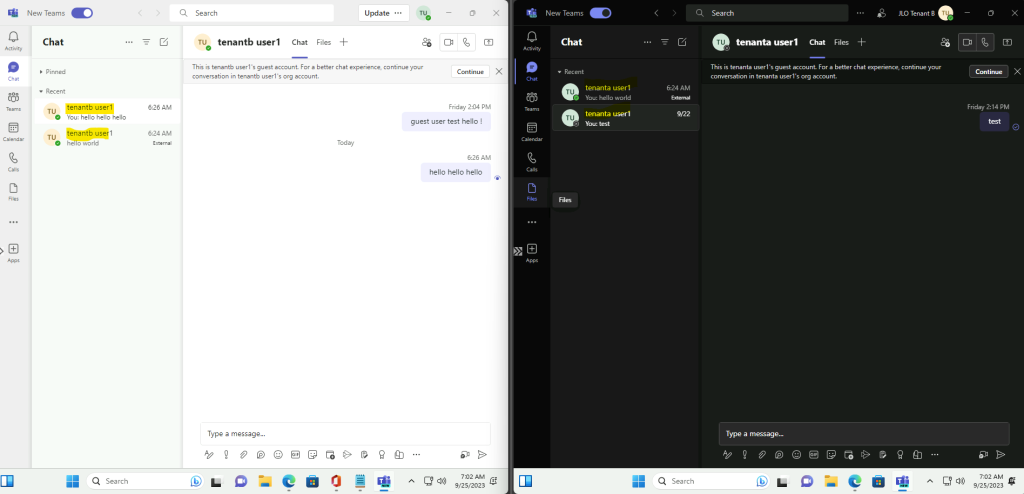
Task: Open Chat list more options in left window
Action: (129, 42)
